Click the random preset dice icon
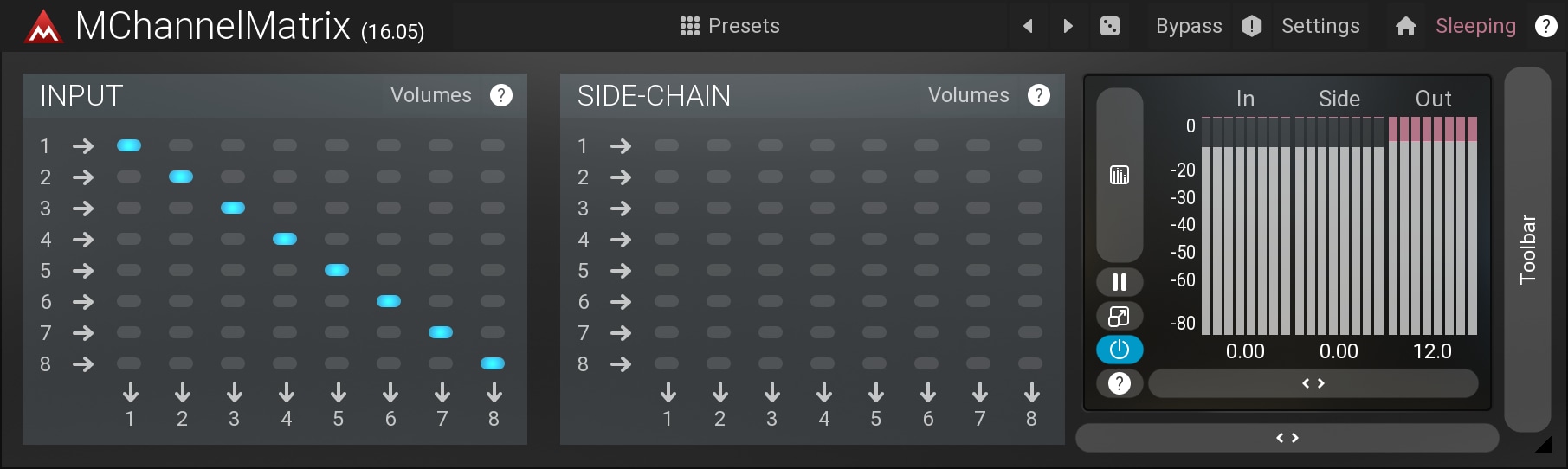The height and width of the screenshot is (469, 1568). [1110, 26]
